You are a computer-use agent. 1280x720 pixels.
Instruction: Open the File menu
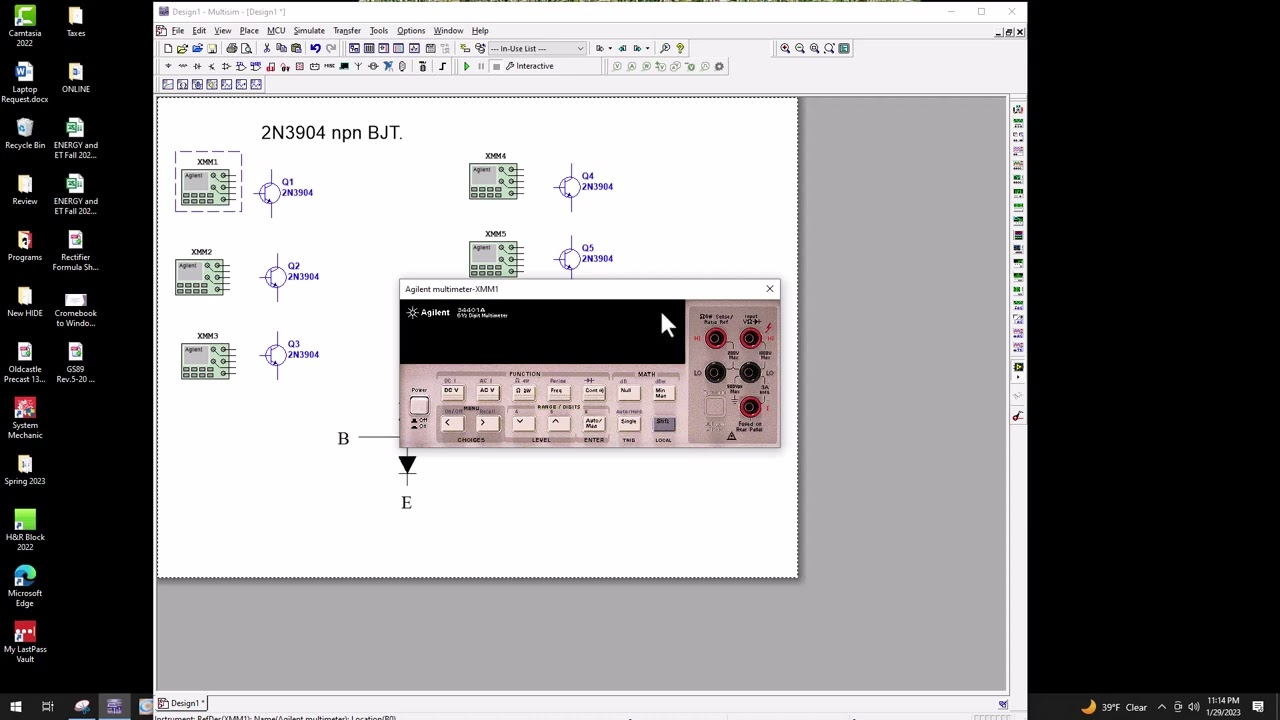tap(178, 30)
